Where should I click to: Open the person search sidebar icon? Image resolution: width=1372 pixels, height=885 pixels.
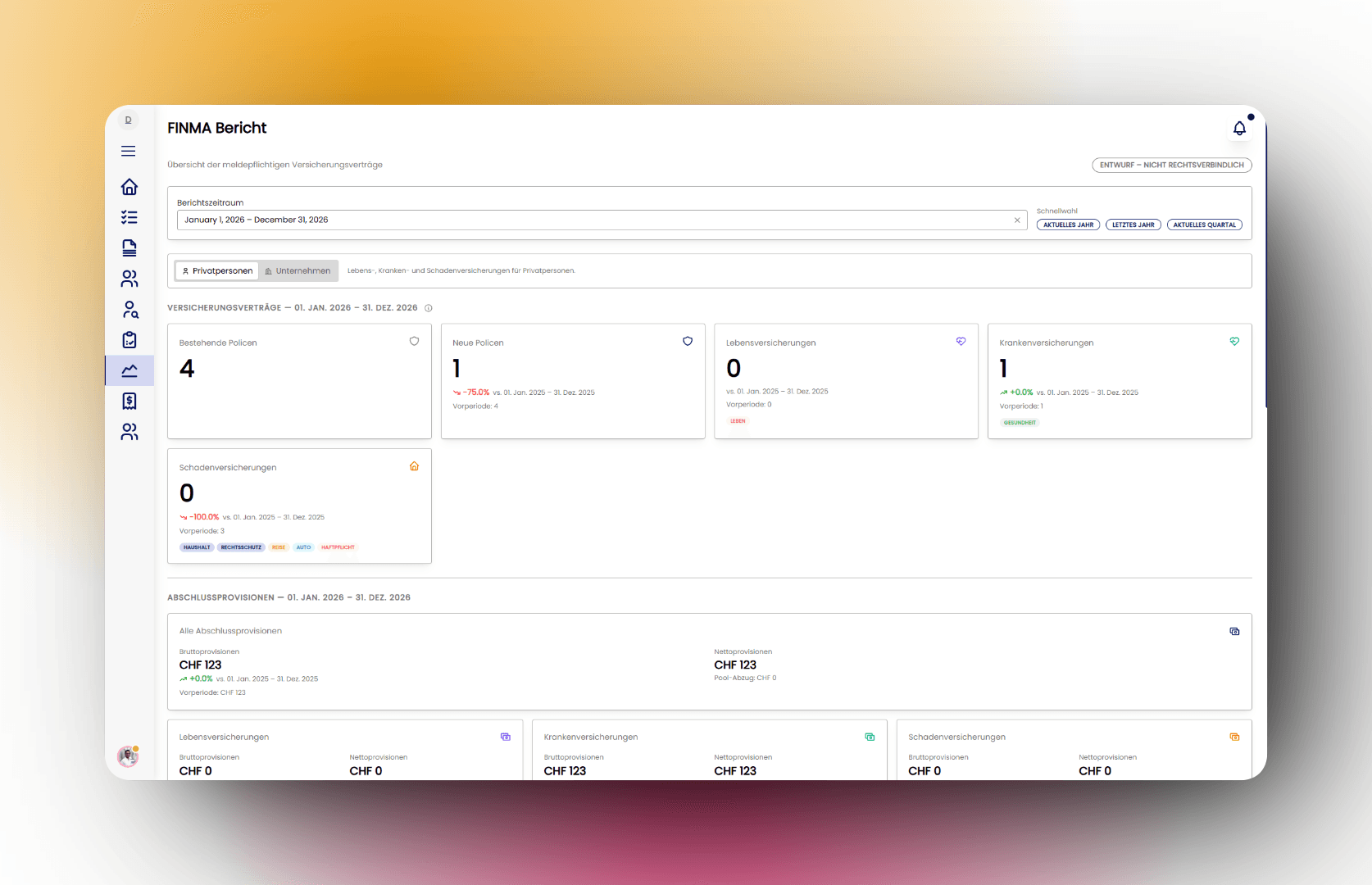129,309
